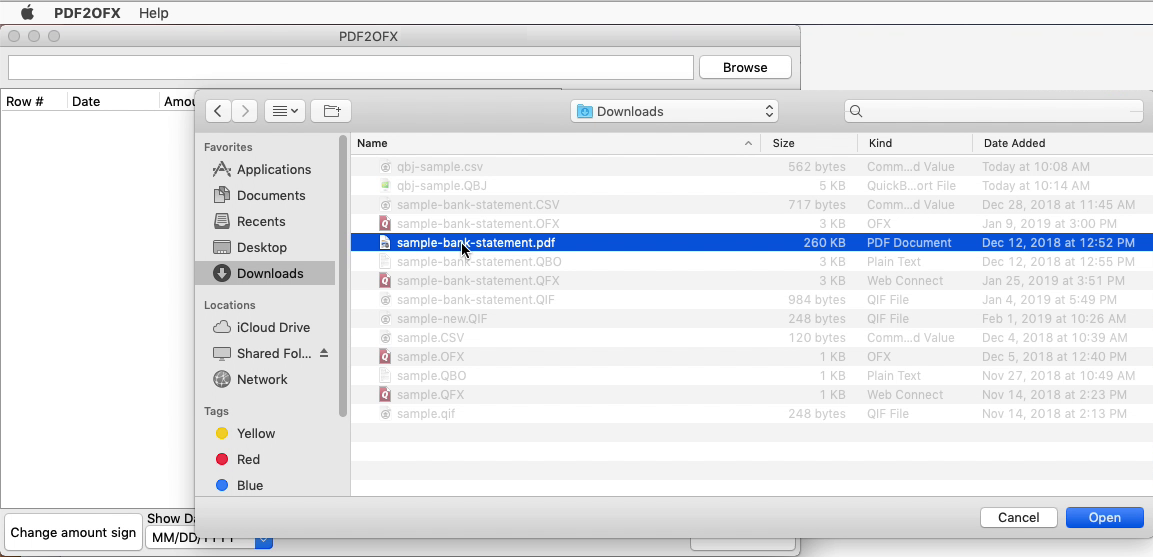1153x557 pixels.
Task: Go back with the left chevron button
Action: pyautogui.click(x=218, y=111)
